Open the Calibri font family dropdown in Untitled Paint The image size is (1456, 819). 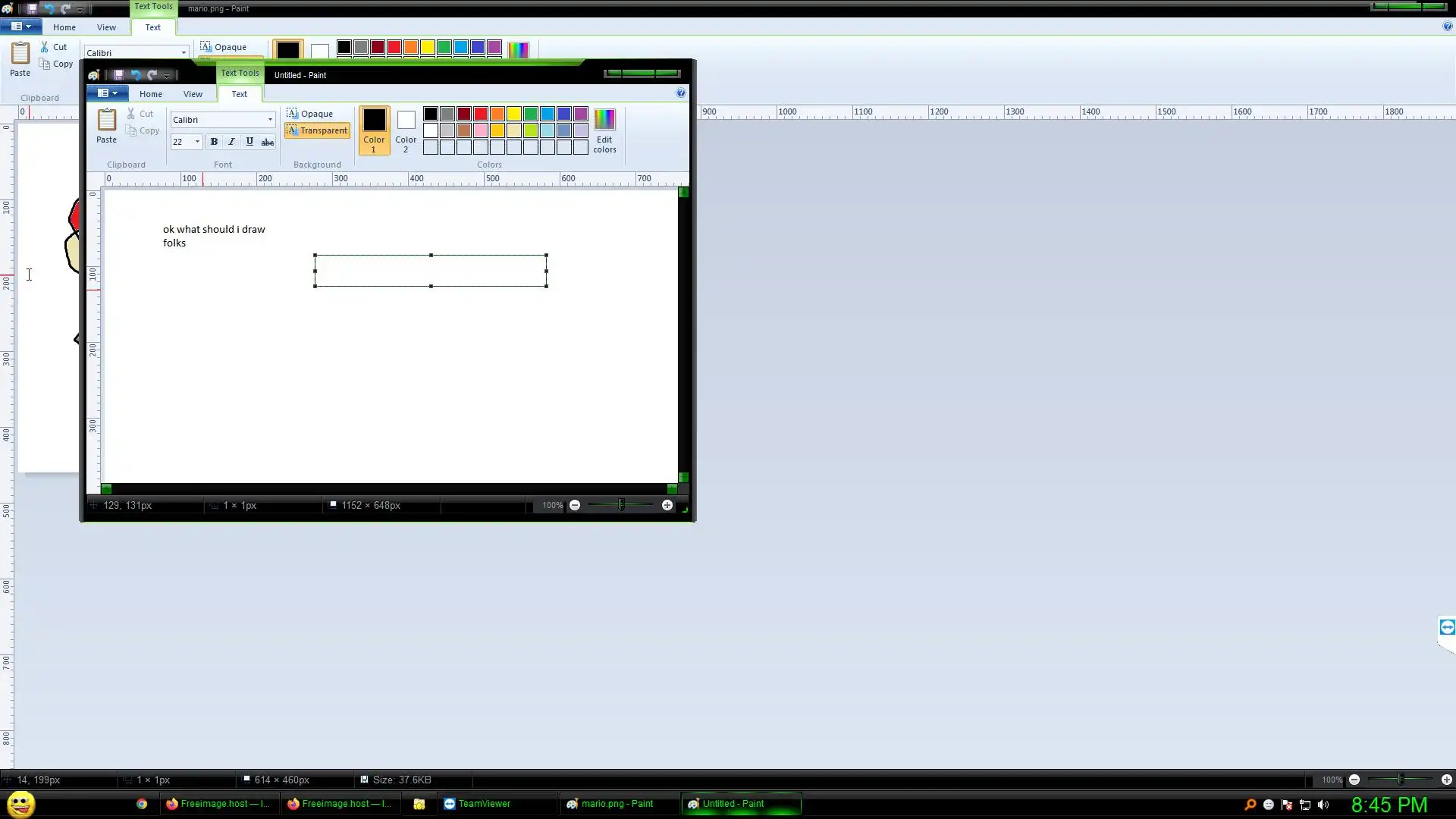click(270, 120)
